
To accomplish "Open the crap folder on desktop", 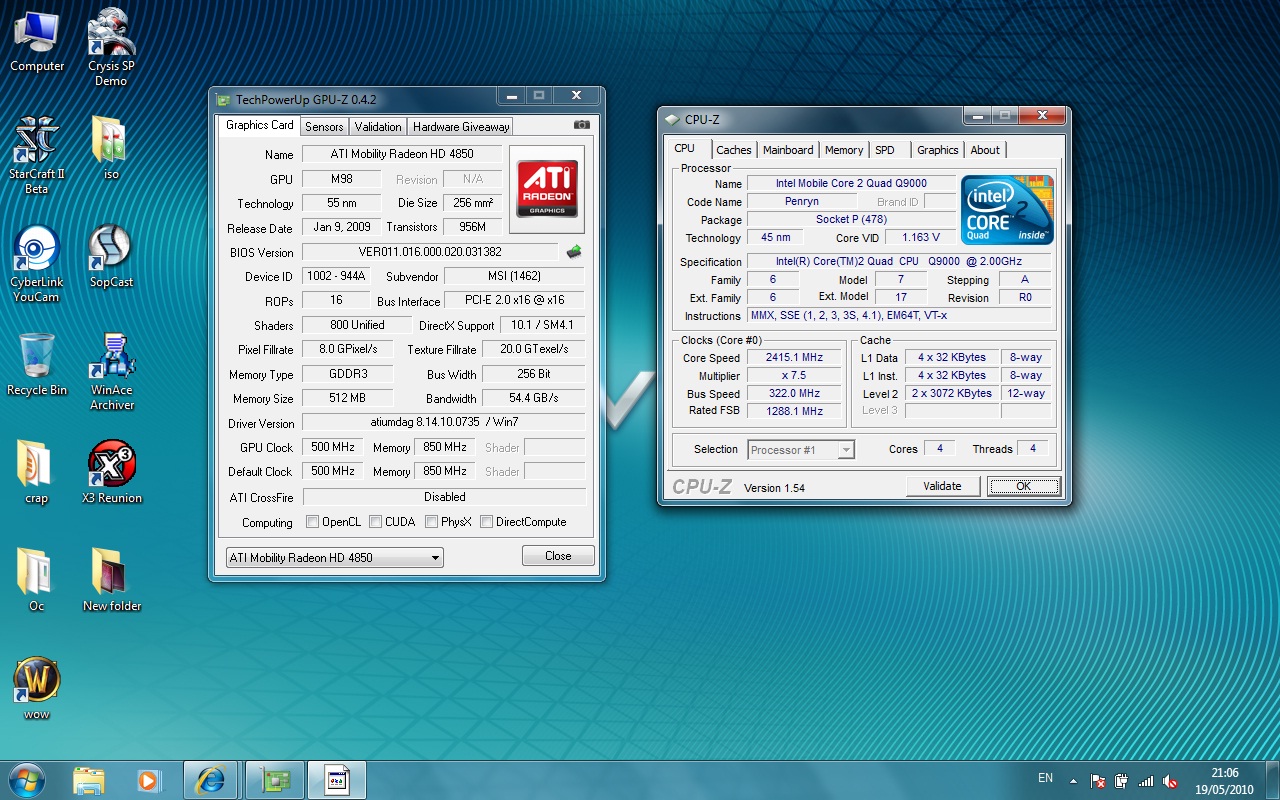I will coord(37,472).
